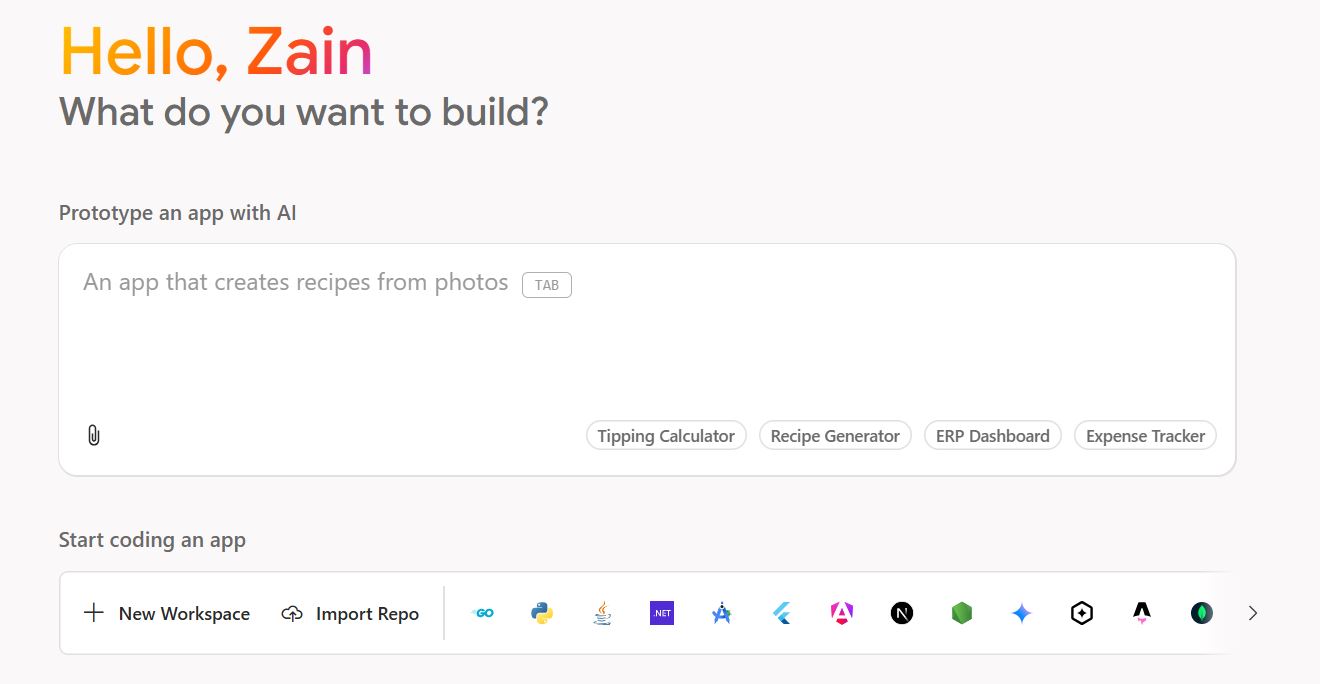This screenshot has width=1320, height=684.
Task: Pick the Expense Tracker suggestion chip
Action: 1145,436
